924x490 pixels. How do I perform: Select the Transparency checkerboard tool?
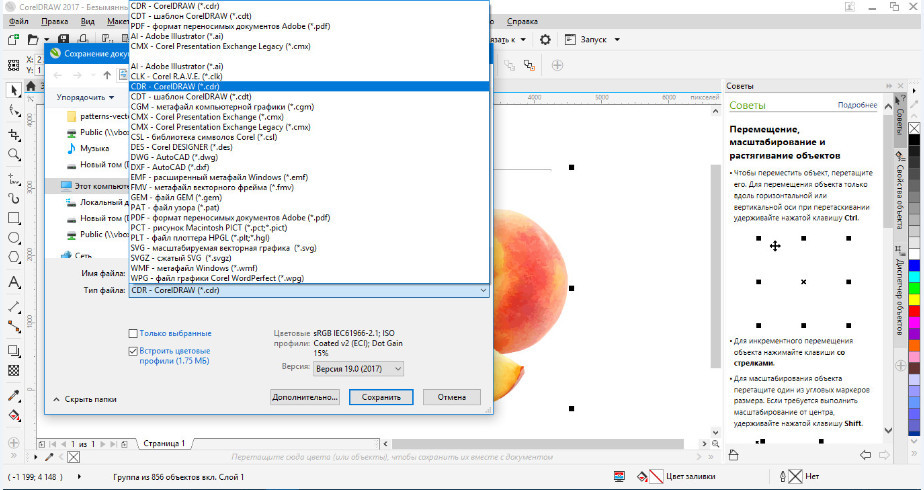[14, 369]
